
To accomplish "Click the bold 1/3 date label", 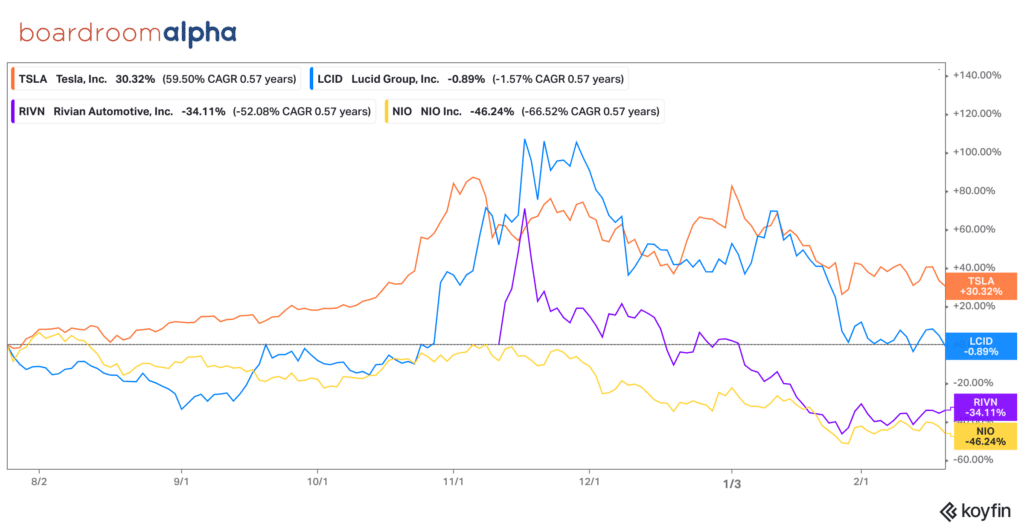I will click(x=731, y=483).
